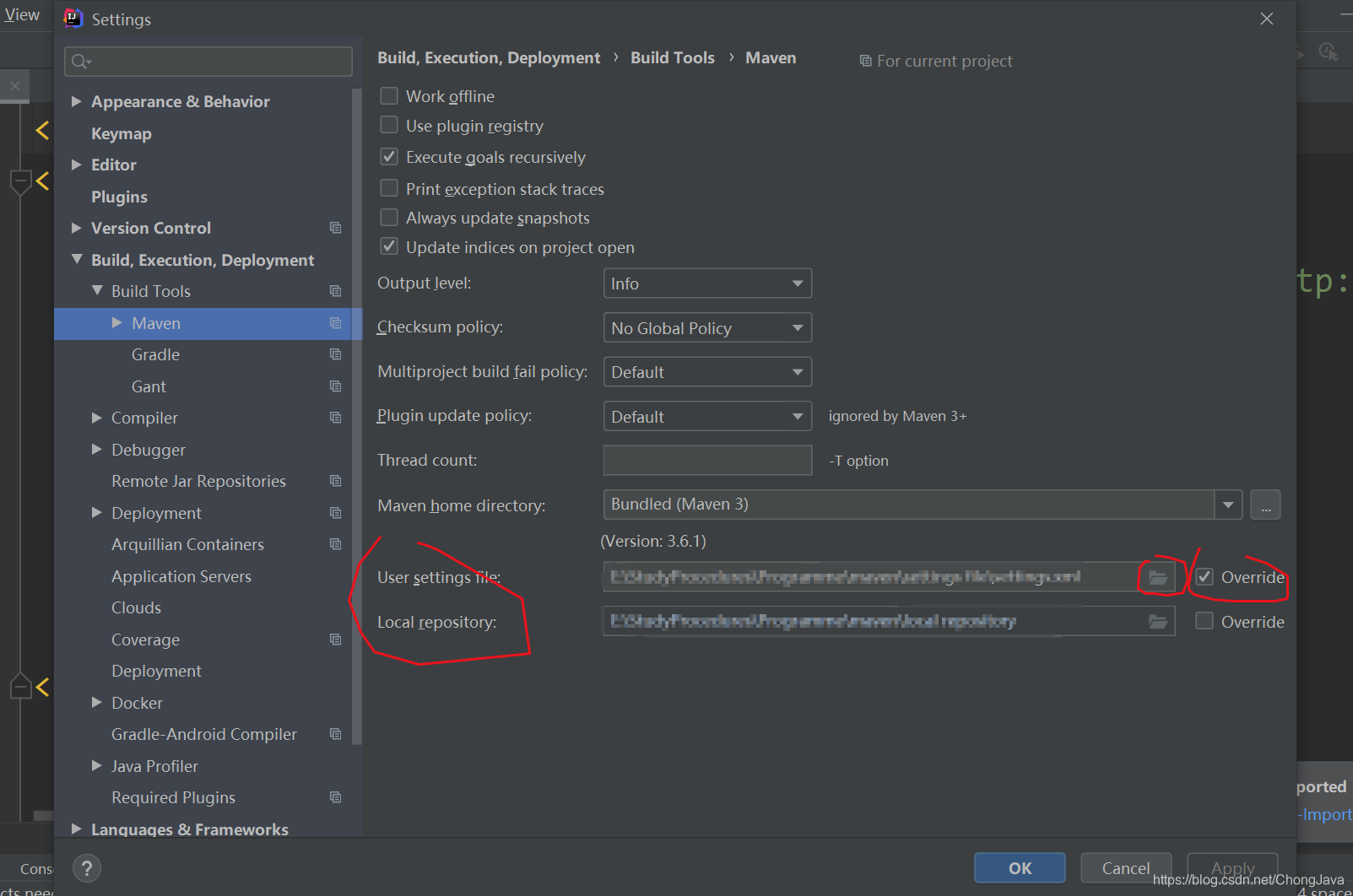Open the Plugin update policy dropdown
Viewport: 1353px width, 896px height.
tap(707, 416)
